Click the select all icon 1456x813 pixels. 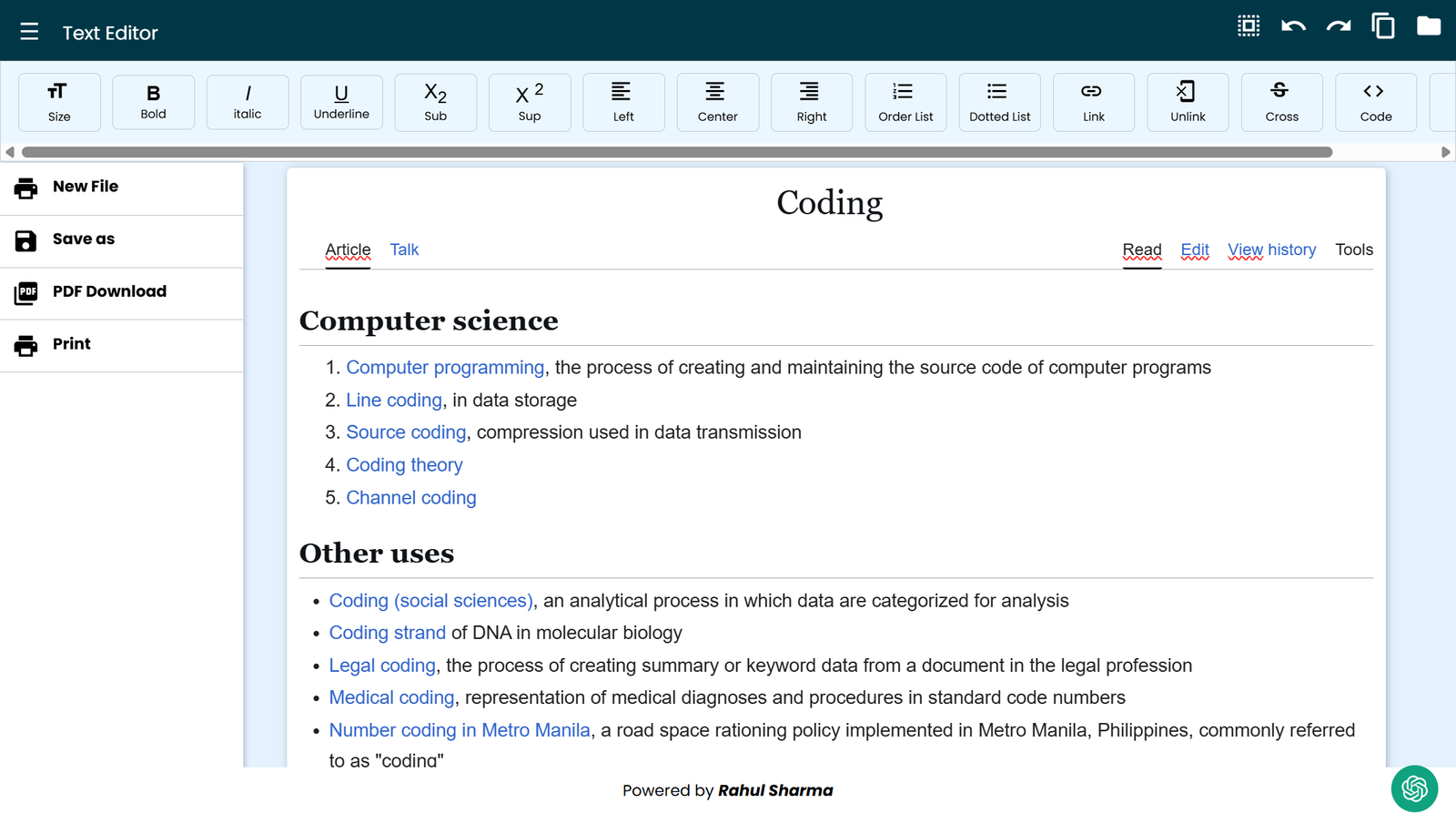click(x=1249, y=26)
